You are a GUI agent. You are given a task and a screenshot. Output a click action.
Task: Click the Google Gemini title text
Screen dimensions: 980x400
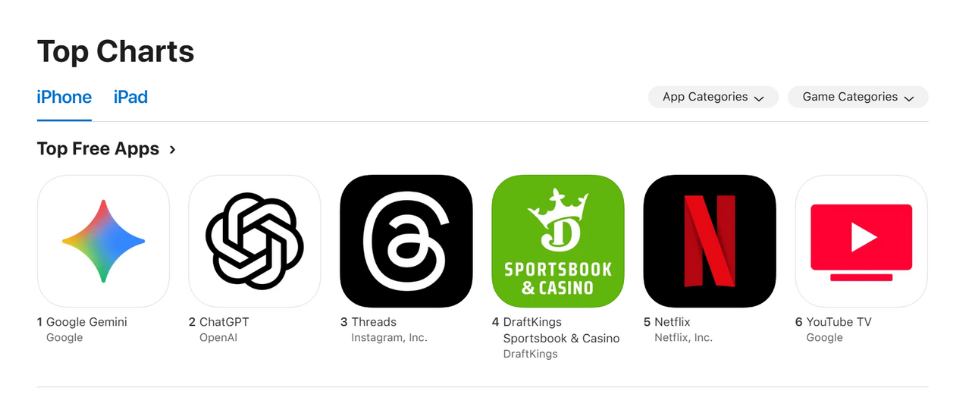(87, 322)
